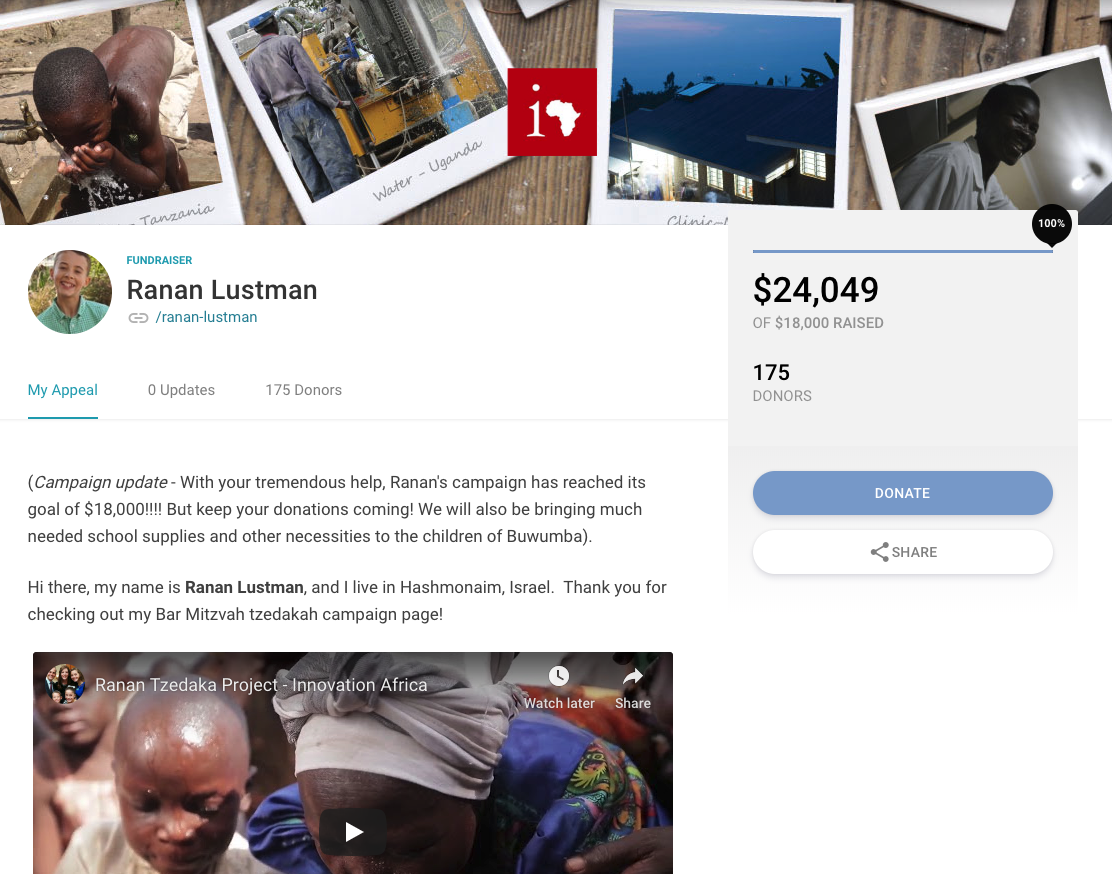Click the Watch later clock icon

point(559,675)
